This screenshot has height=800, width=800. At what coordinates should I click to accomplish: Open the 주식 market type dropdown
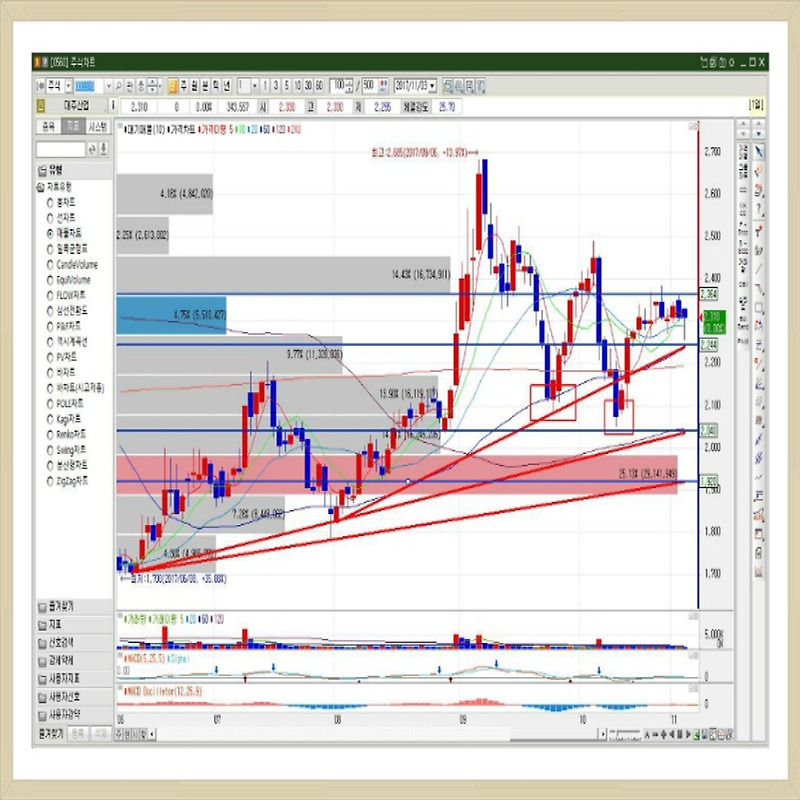[68, 86]
